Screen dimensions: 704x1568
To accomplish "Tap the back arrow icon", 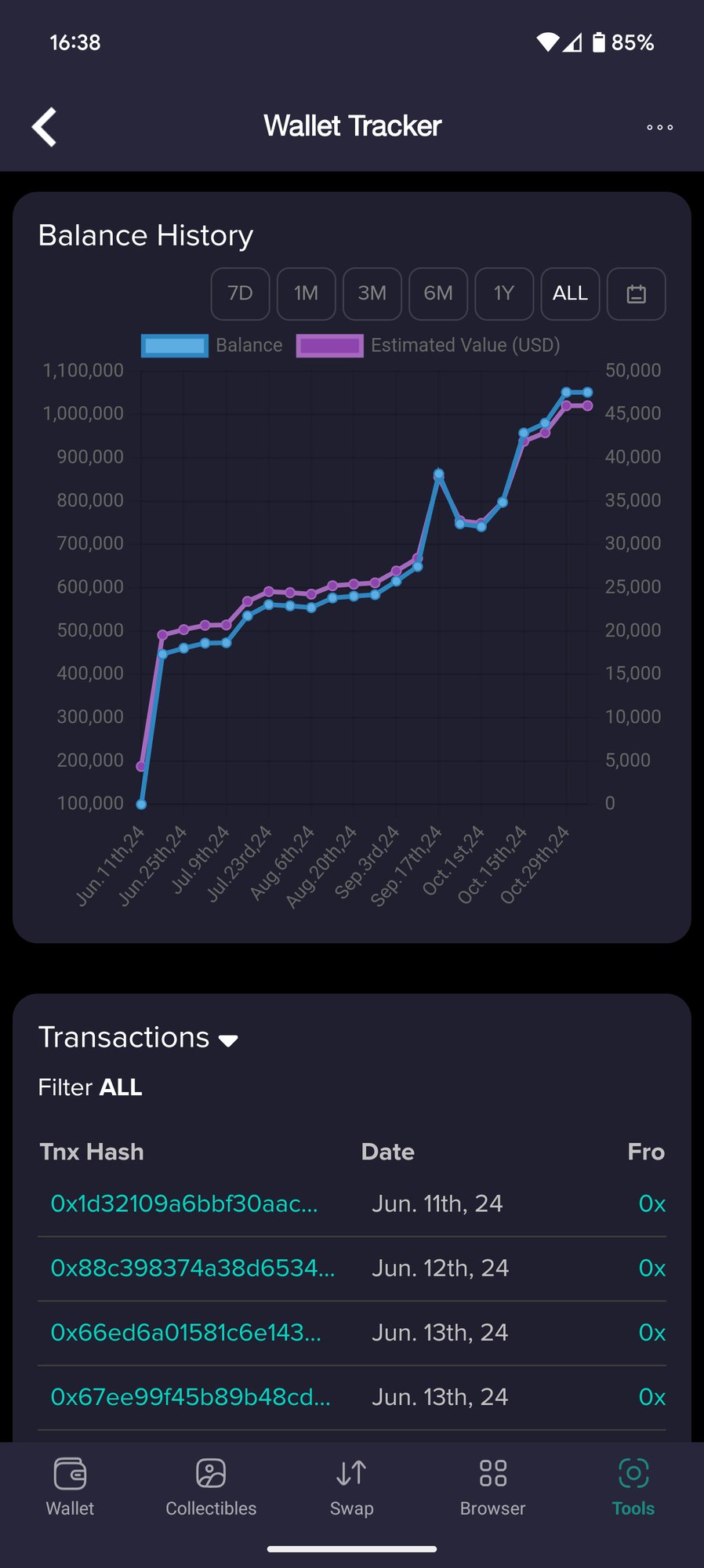I will pos(45,126).
